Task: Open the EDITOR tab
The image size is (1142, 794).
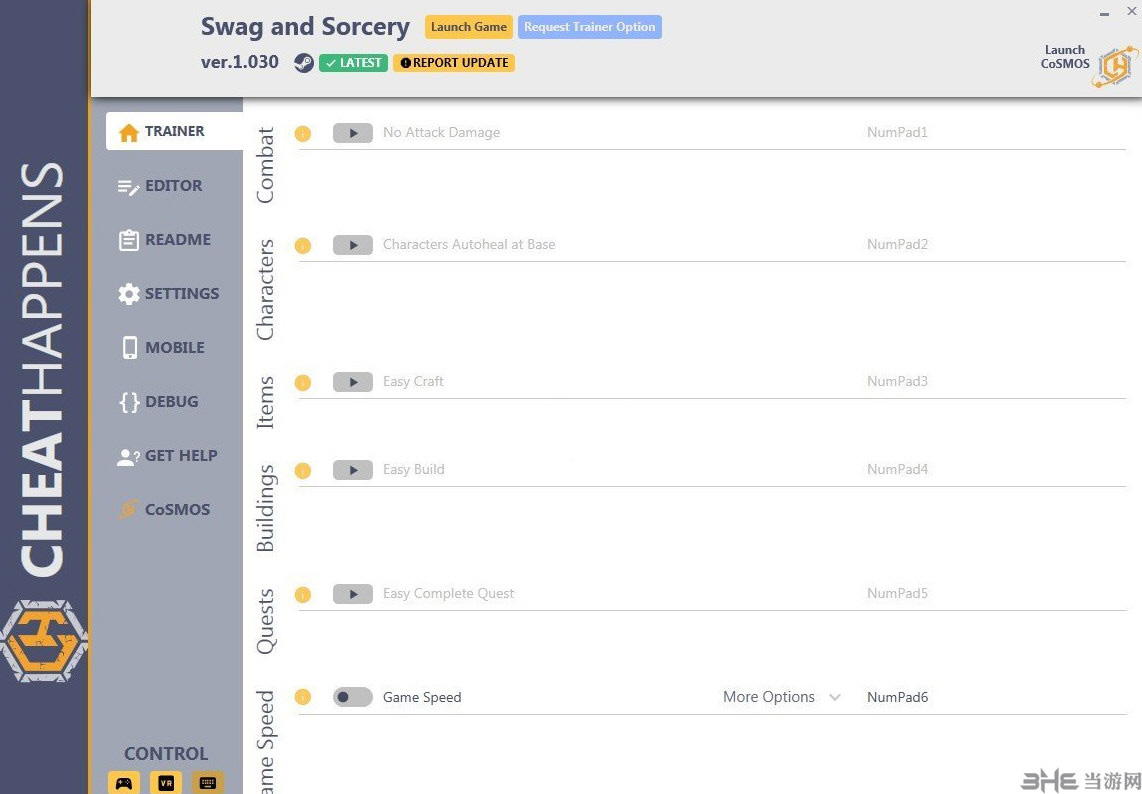Action: point(160,186)
